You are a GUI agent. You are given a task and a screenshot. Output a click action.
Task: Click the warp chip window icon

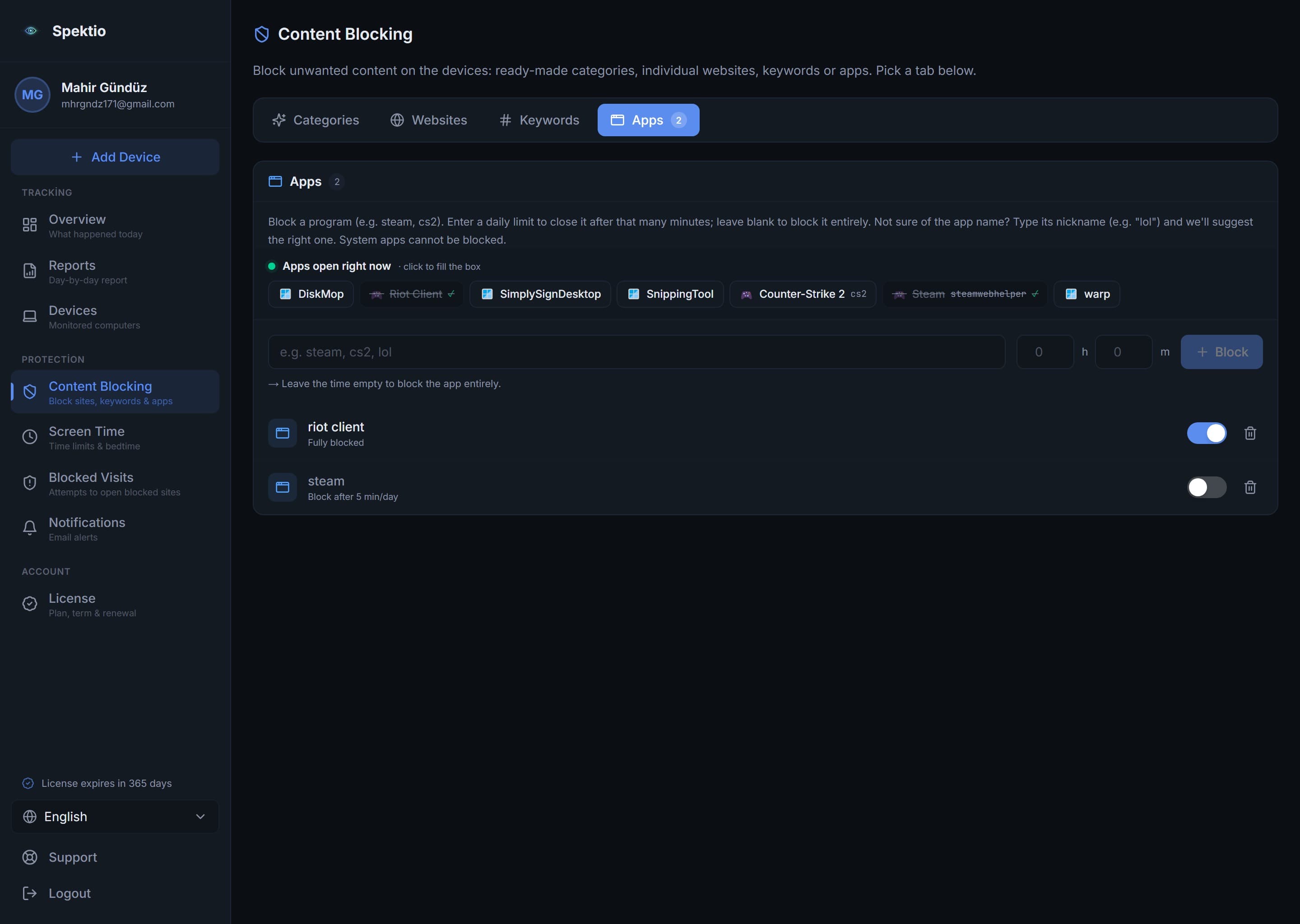click(1071, 294)
